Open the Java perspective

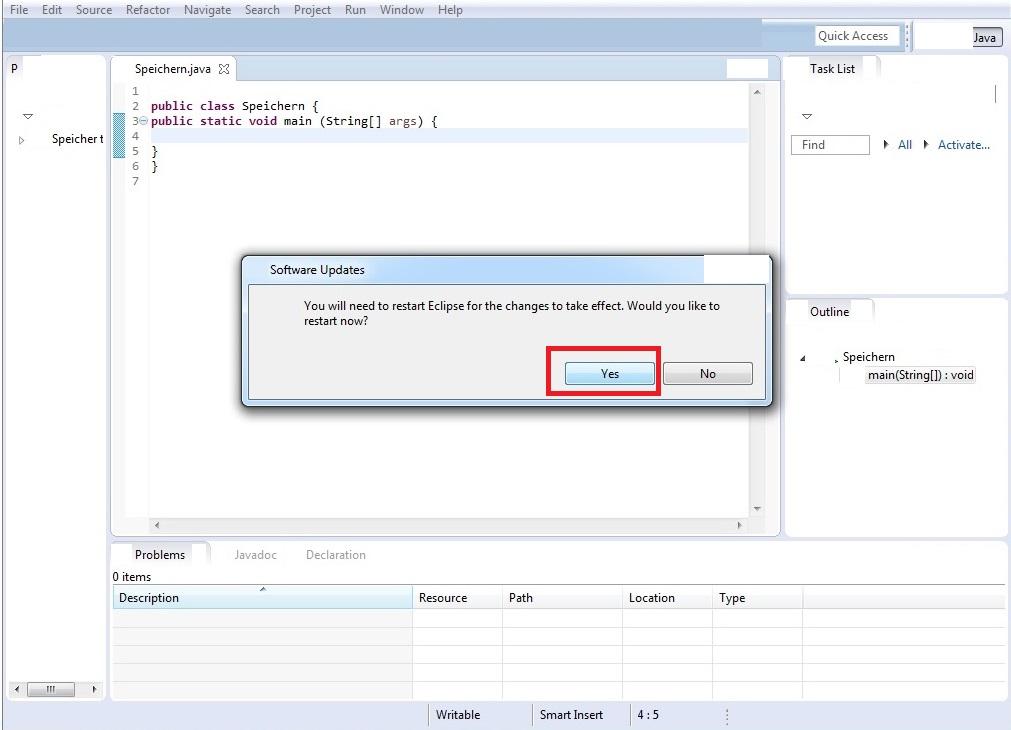pos(985,37)
